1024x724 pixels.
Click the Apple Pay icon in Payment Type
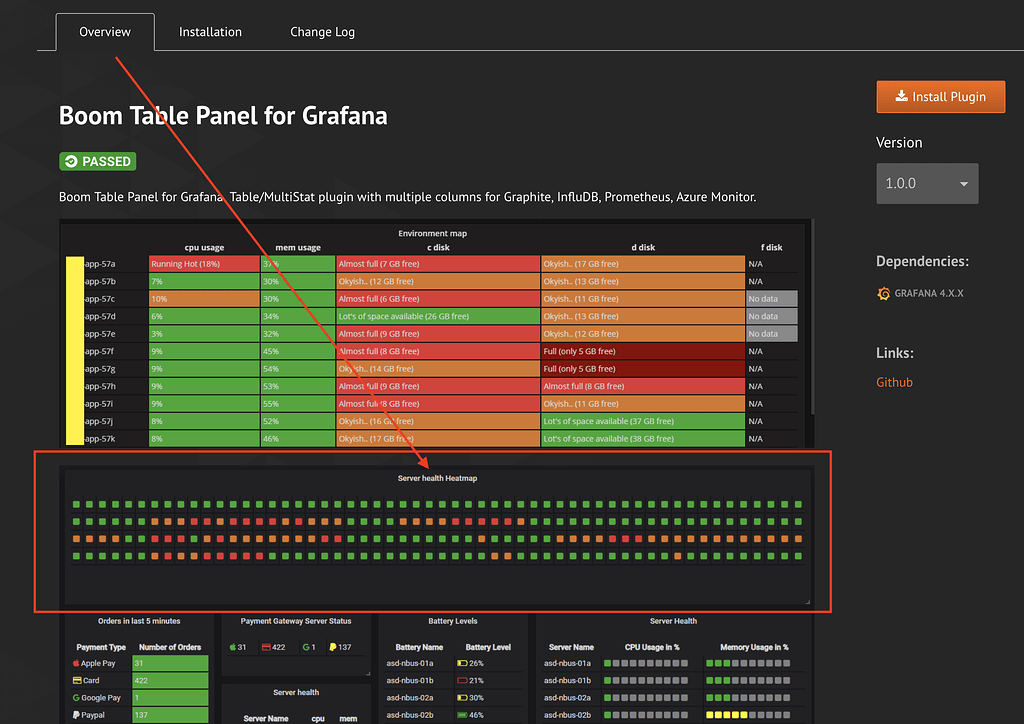coord(76,663)
